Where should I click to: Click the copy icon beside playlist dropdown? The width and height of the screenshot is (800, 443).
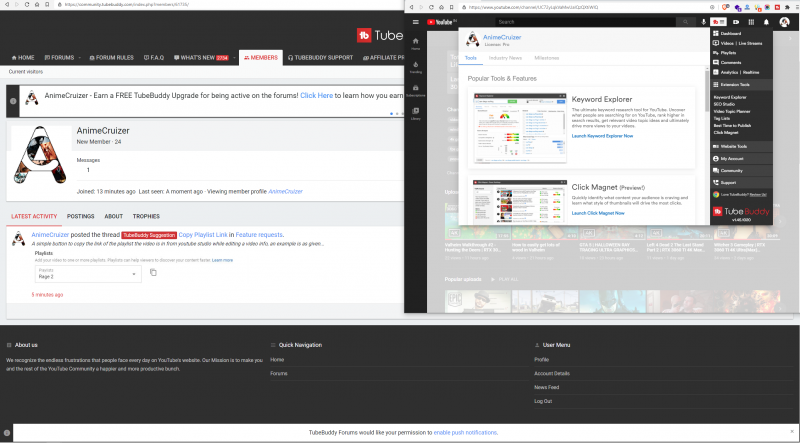(153, 272)
